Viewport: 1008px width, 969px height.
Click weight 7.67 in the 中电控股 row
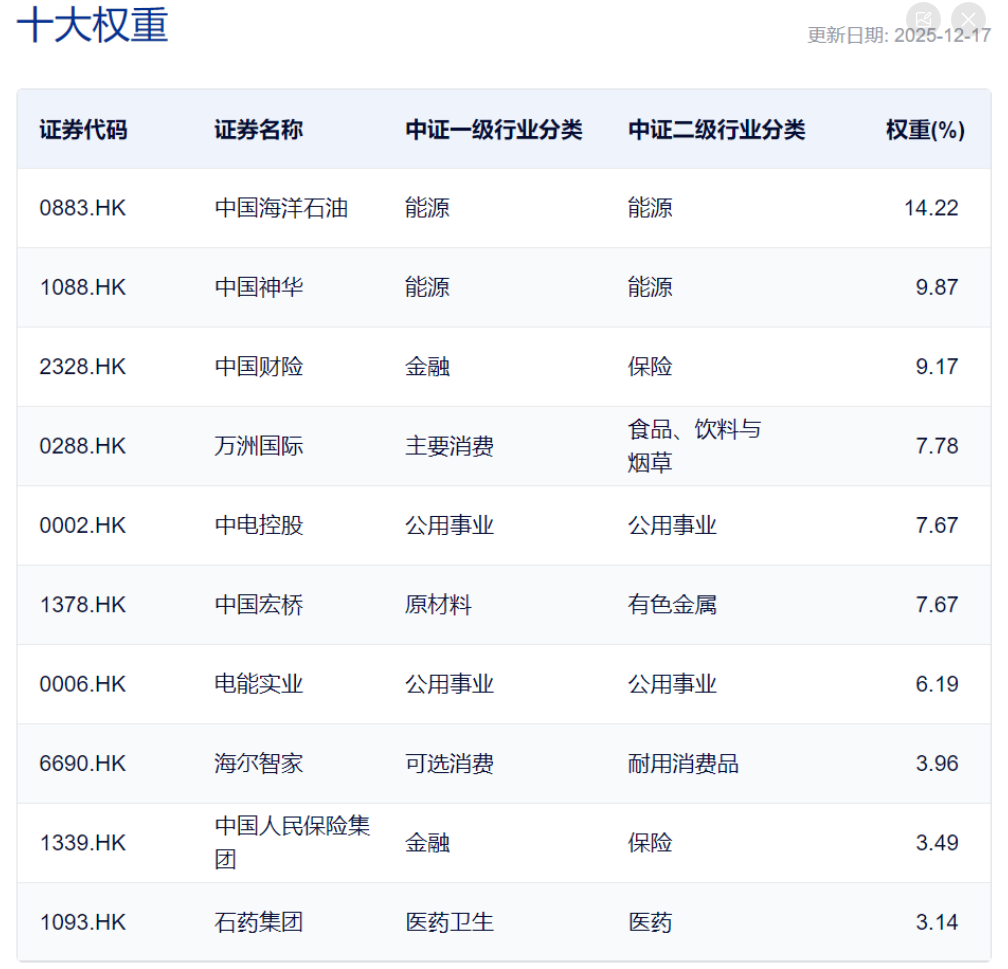tap(937, 525)
